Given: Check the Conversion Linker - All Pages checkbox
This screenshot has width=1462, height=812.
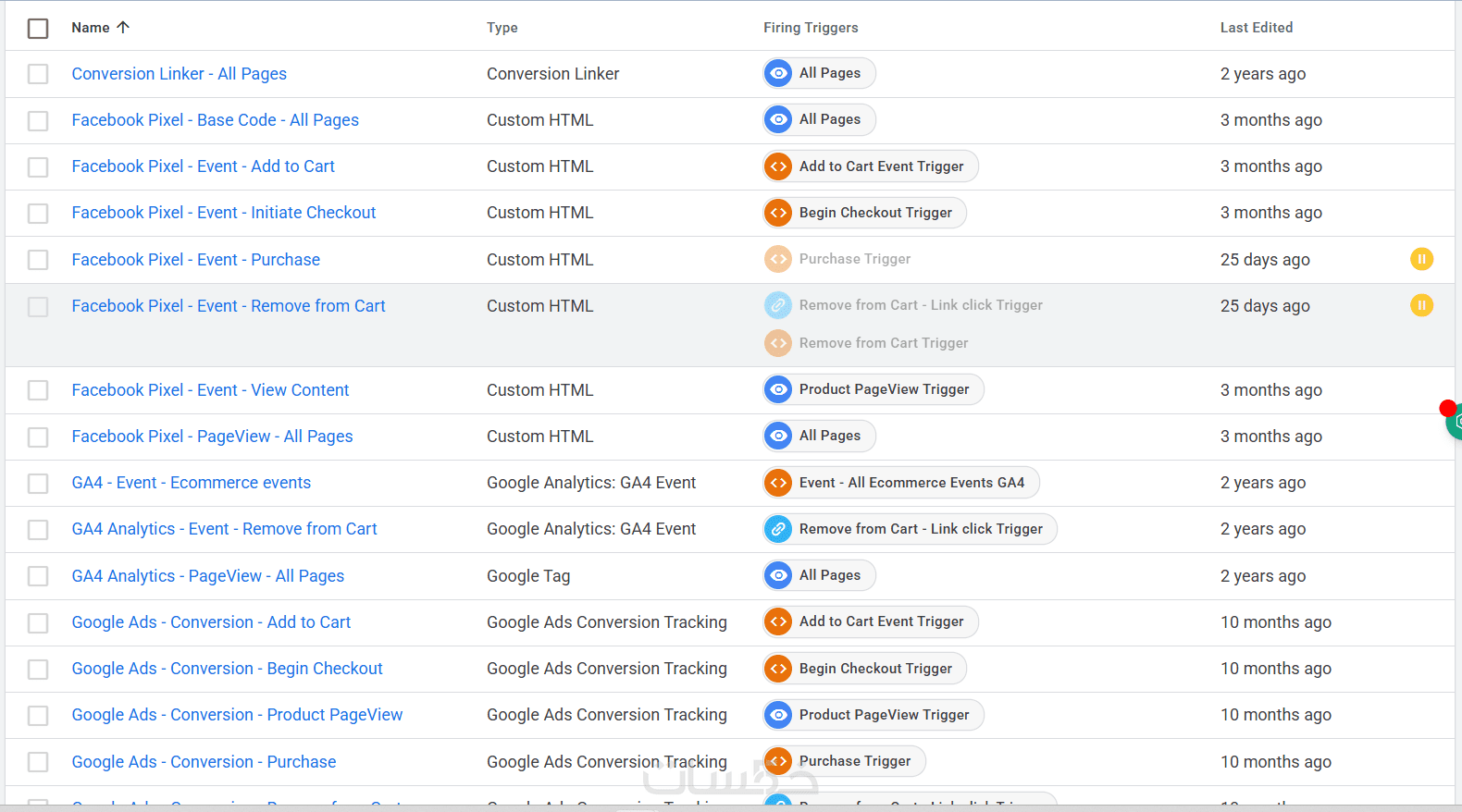Looking at the screenshot, I should tap(38, 74).
